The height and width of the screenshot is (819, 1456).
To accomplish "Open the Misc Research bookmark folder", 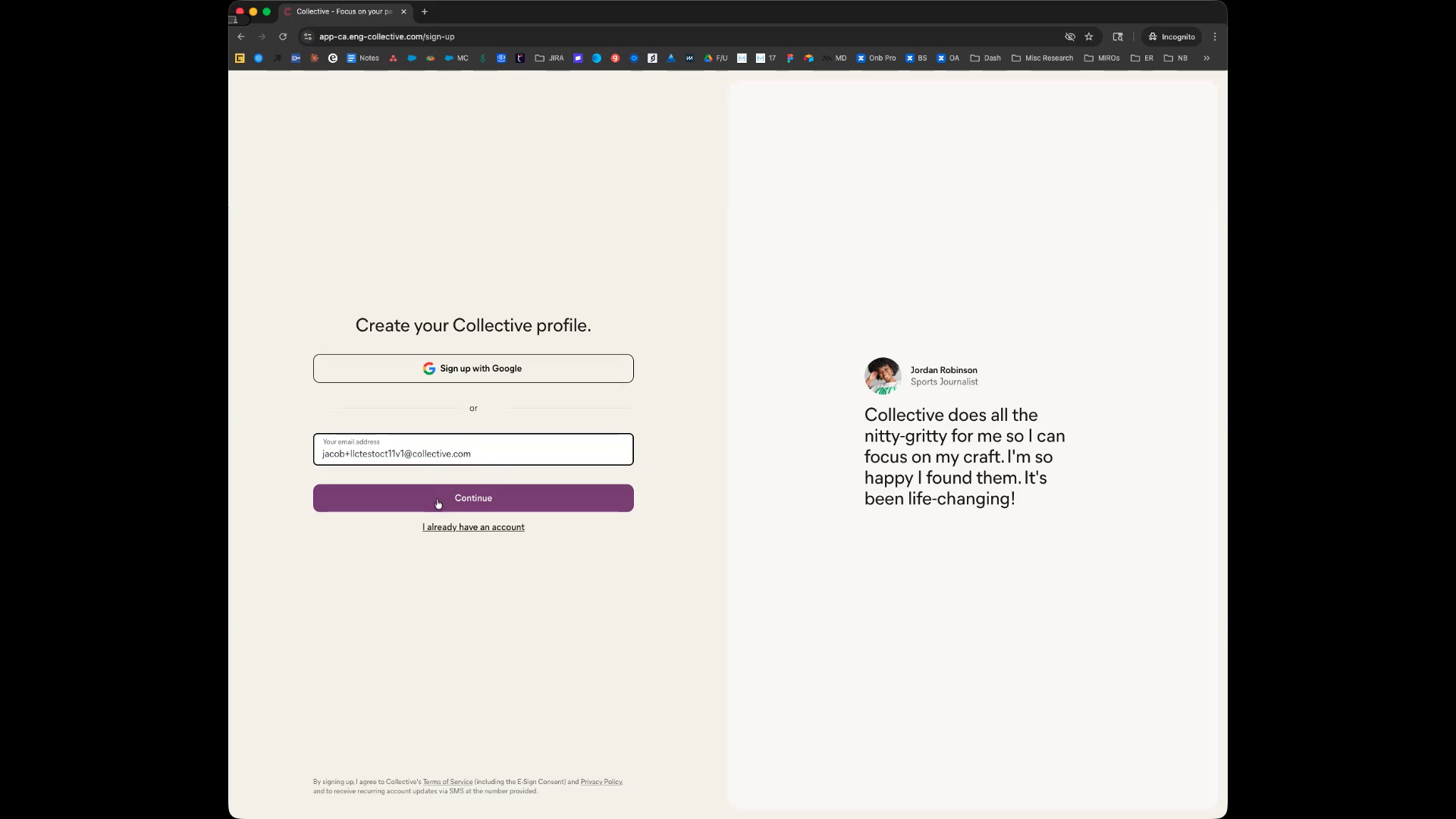I will click(x=1042, y=58).
